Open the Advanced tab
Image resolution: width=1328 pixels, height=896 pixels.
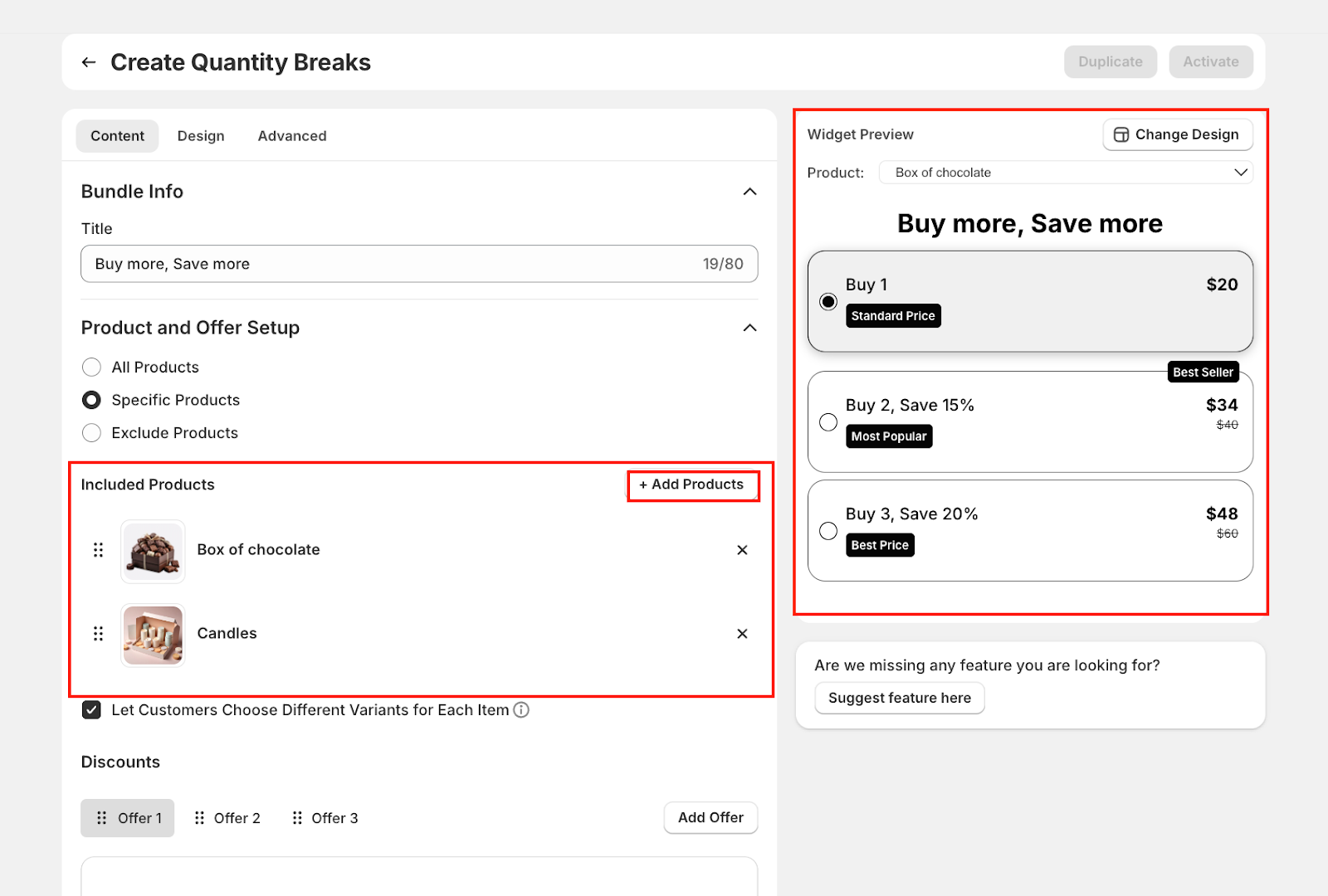pyautogui.click(x=292, y=136)
